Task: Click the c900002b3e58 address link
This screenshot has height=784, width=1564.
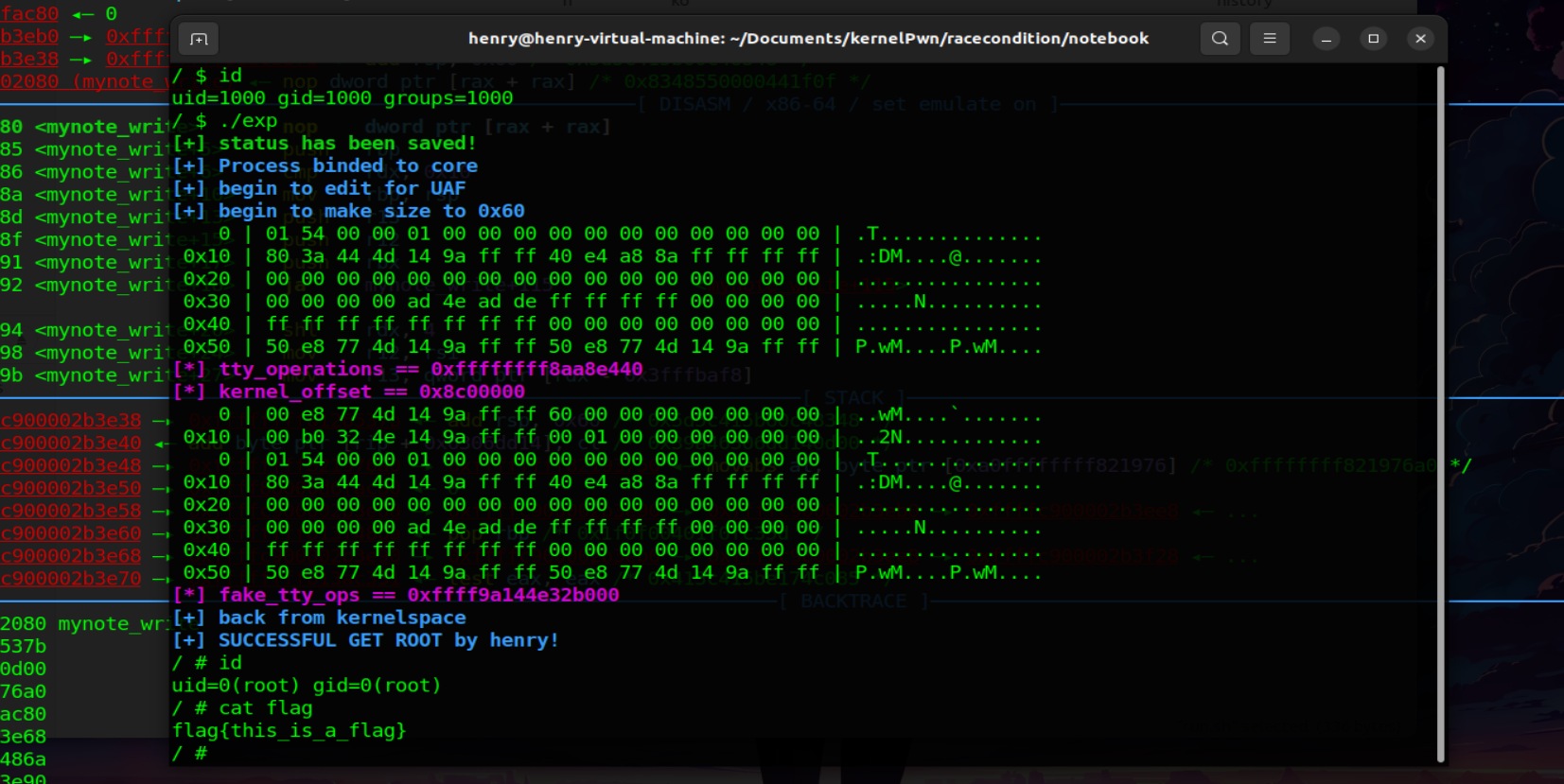Action: tap(71, 511)
